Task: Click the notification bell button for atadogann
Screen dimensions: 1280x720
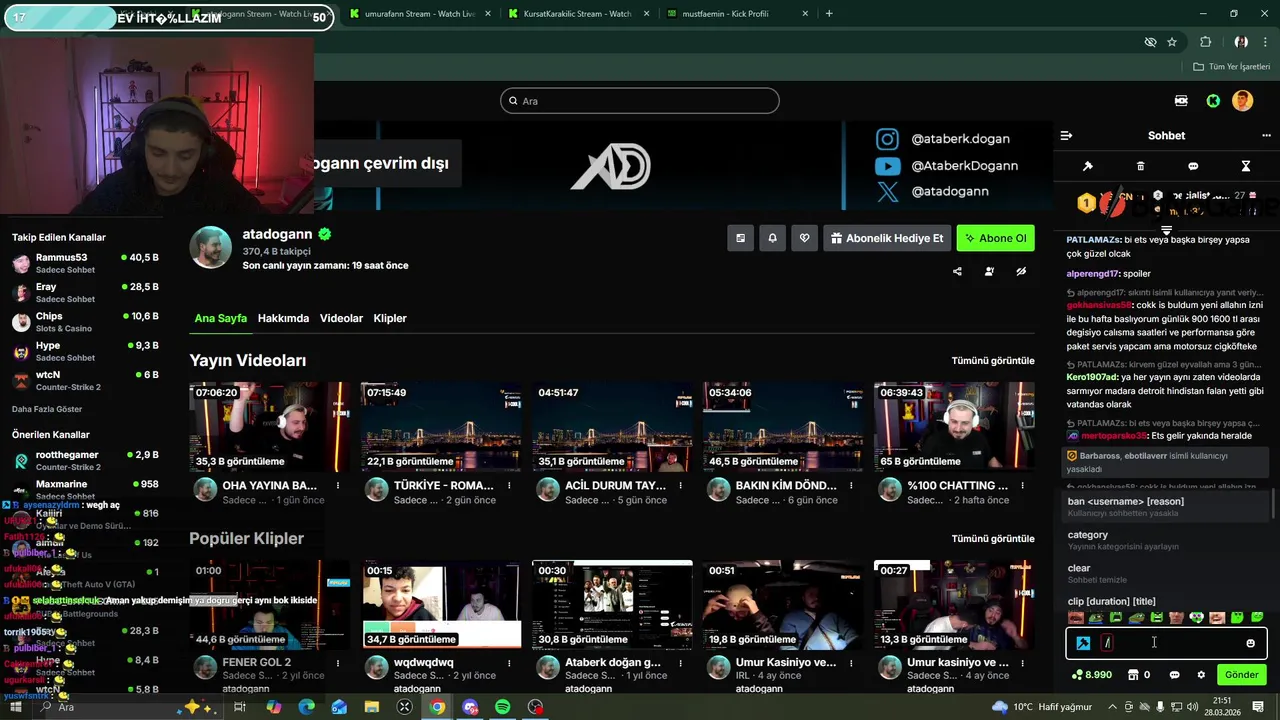Action: click(772, 238)
